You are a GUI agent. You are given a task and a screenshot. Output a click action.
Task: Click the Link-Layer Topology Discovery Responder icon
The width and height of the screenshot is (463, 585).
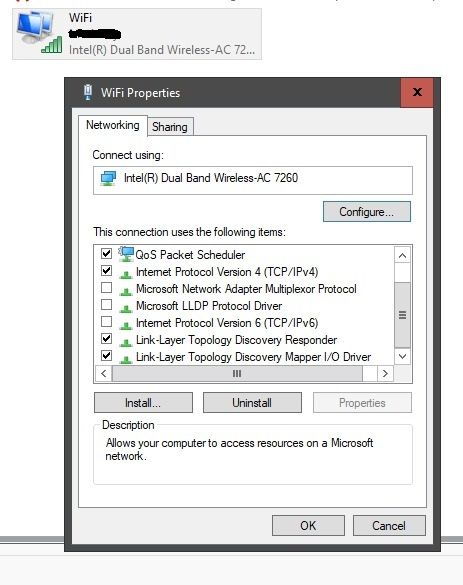(126, 342)
